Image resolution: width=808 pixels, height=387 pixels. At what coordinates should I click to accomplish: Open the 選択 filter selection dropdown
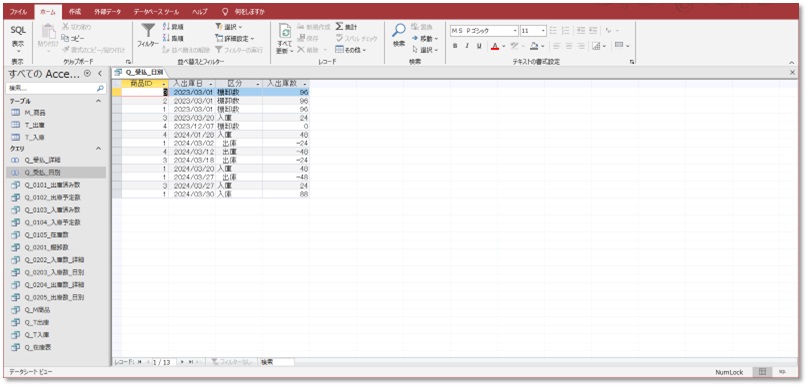pyautogui.click(x=229, y=27)
